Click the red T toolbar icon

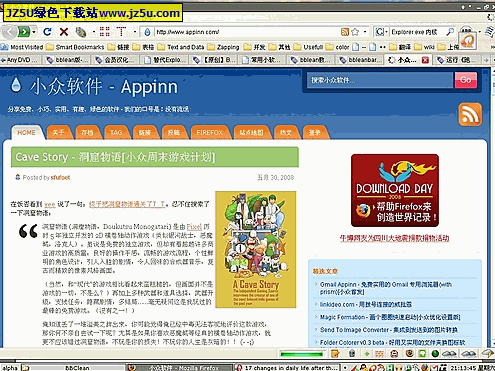(x=121, y=31)
